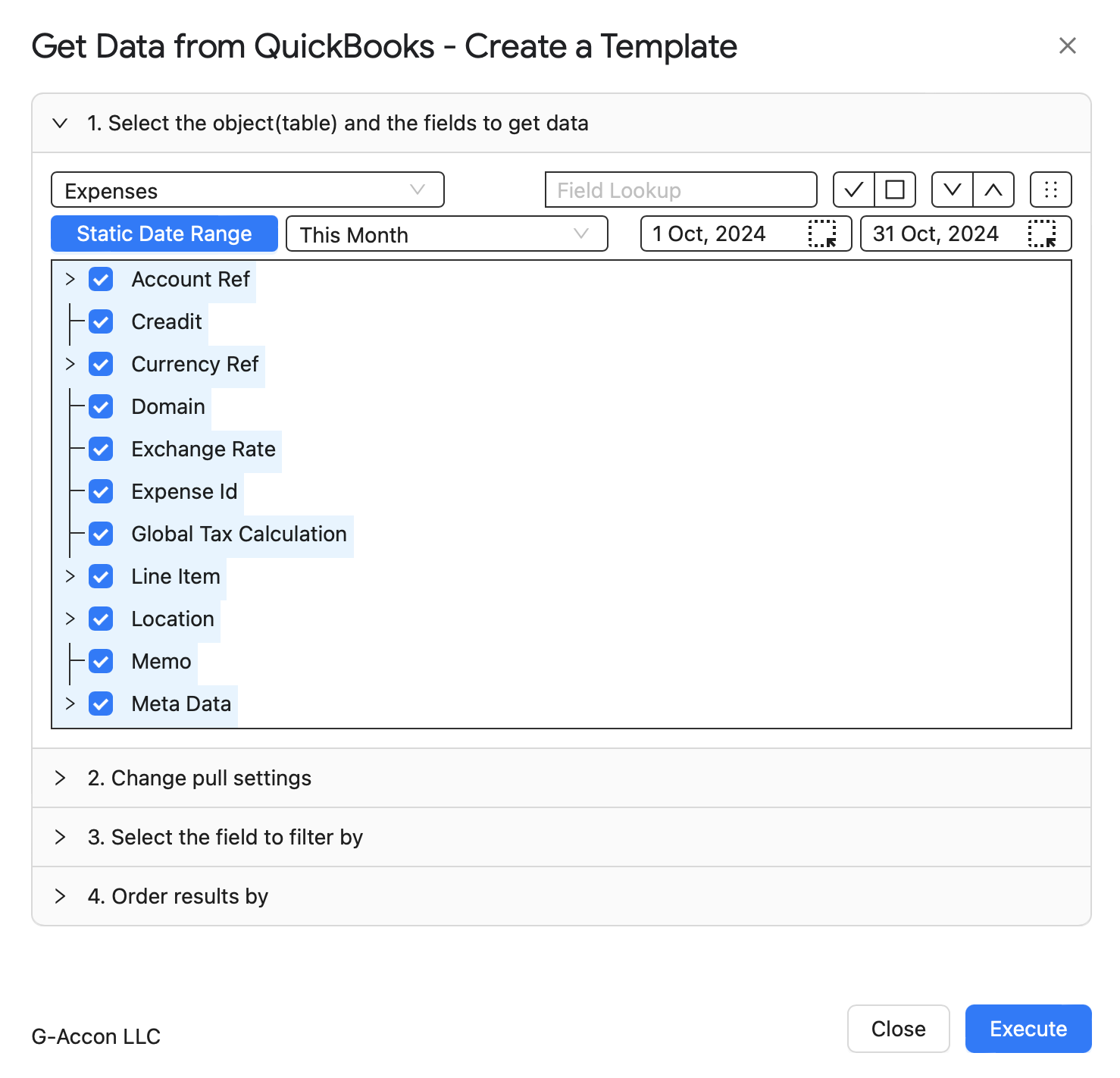Click the Static Date Range button

point(164,233)
